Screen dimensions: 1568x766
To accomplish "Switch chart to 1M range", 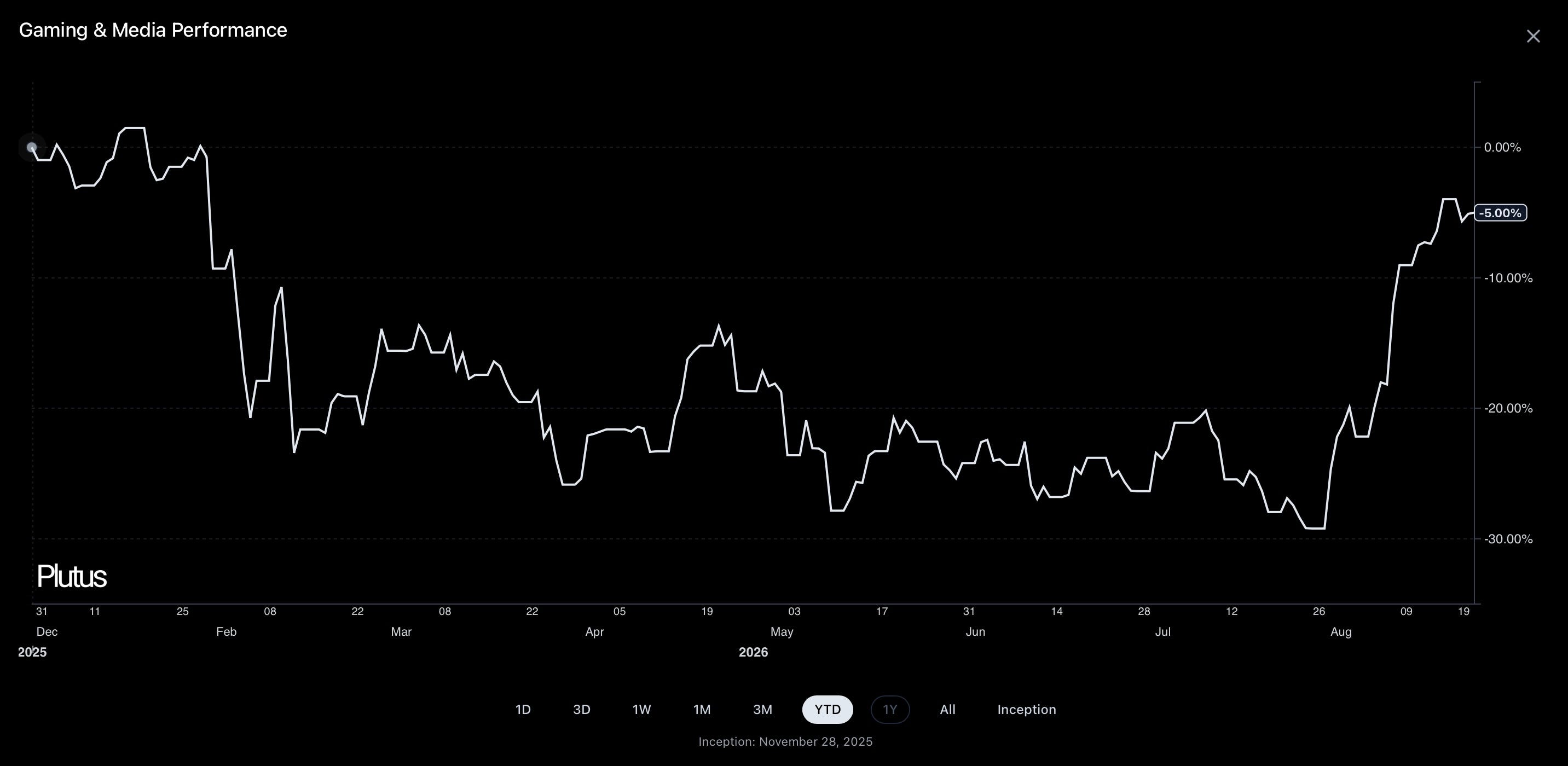I will tap(701, 710).
